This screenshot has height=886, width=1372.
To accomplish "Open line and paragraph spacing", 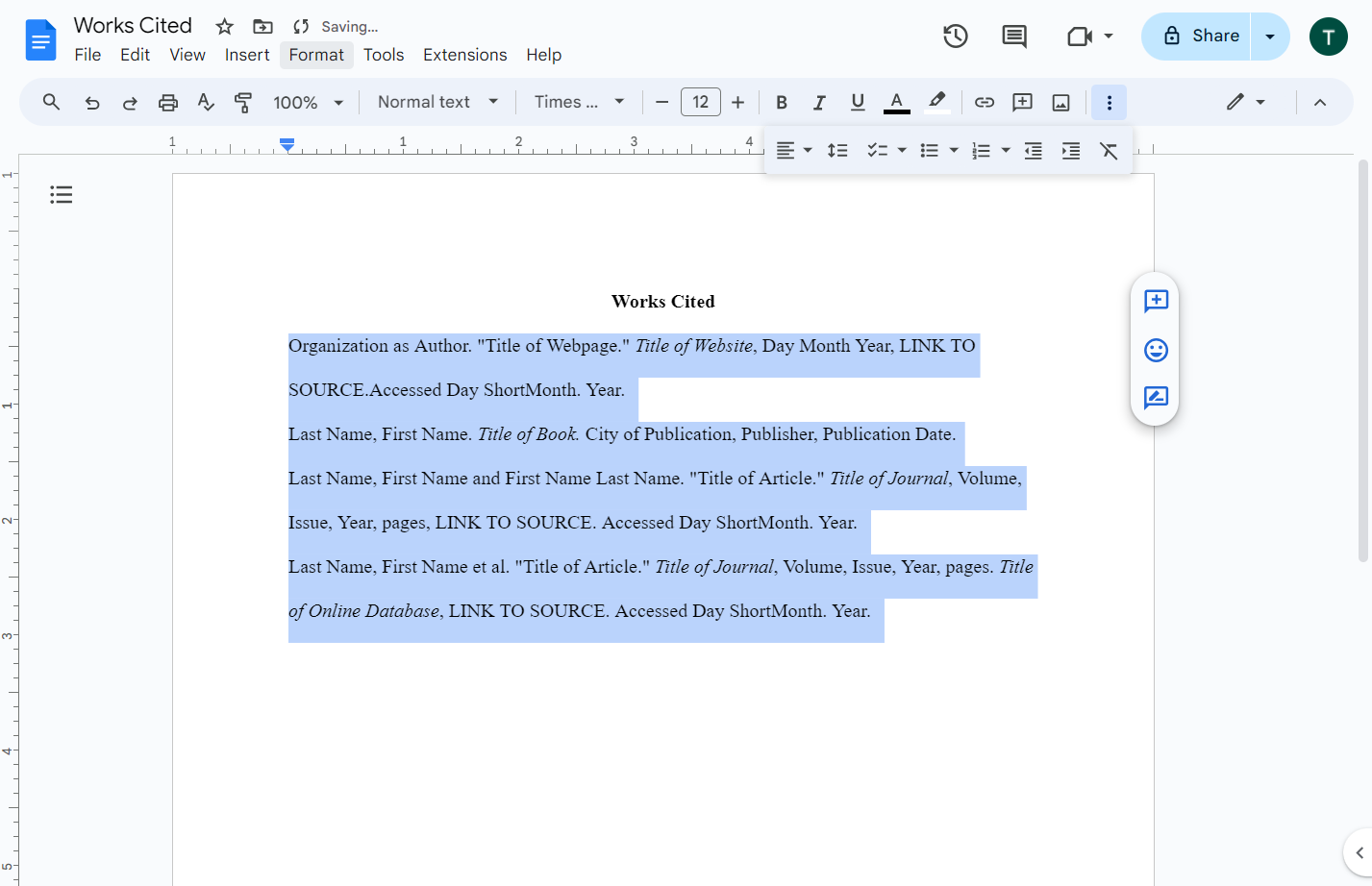I will pyautogui.click(x=837, y=151).
